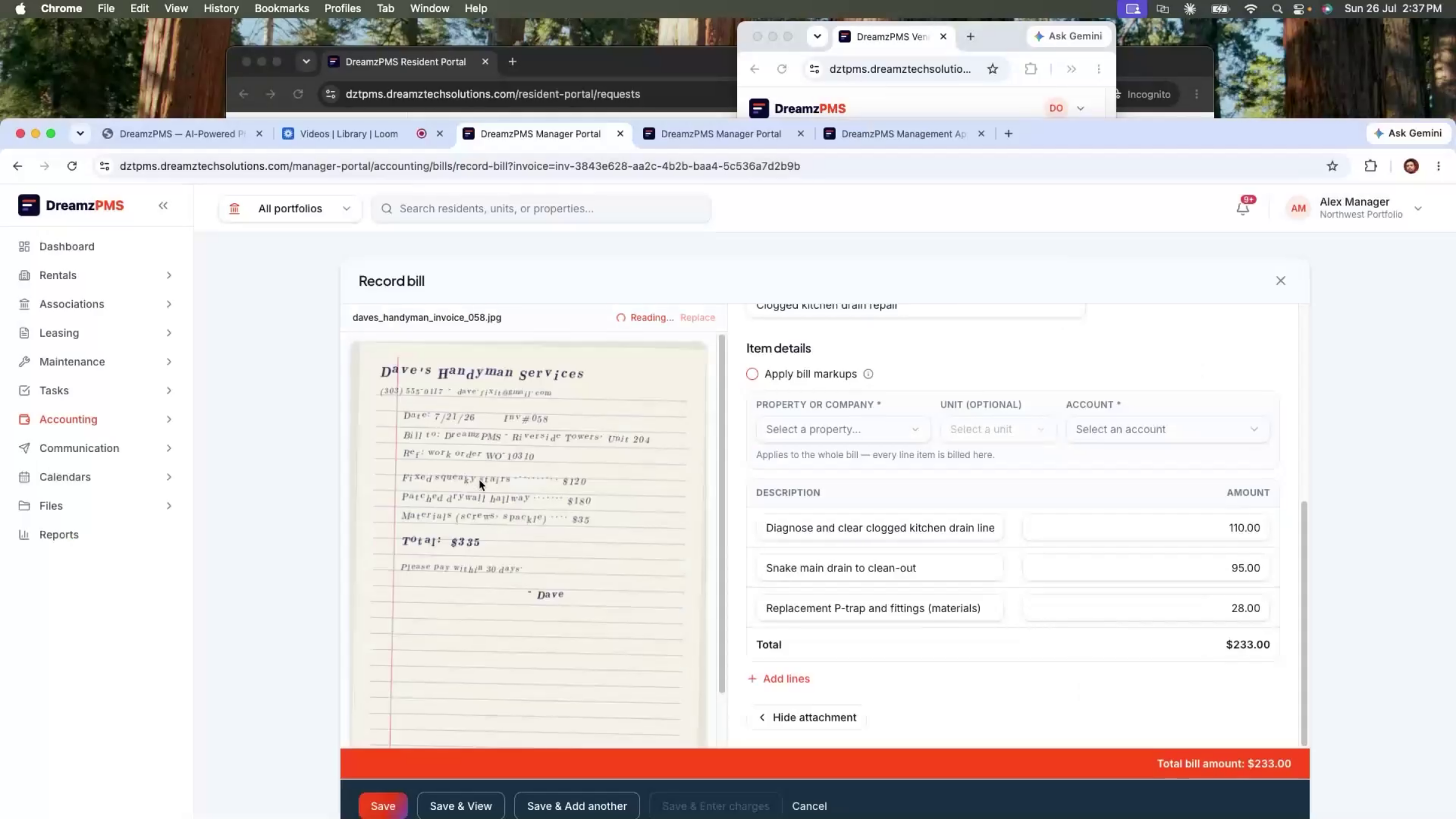Click the Tasks checkbox icon
The image size is (1456, 819).
tap(24, 391)
